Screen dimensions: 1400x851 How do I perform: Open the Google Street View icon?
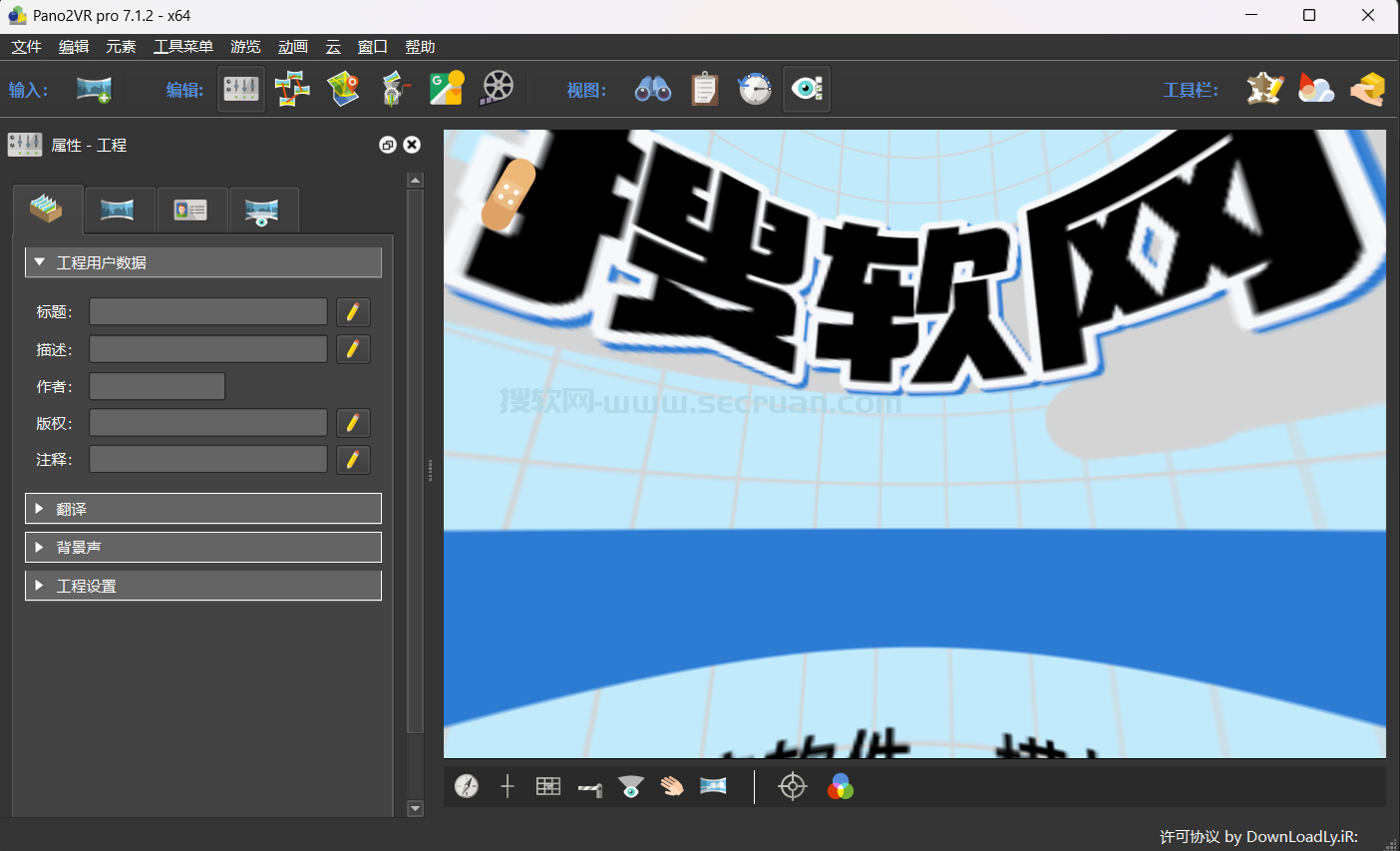[x=447, y=90]
